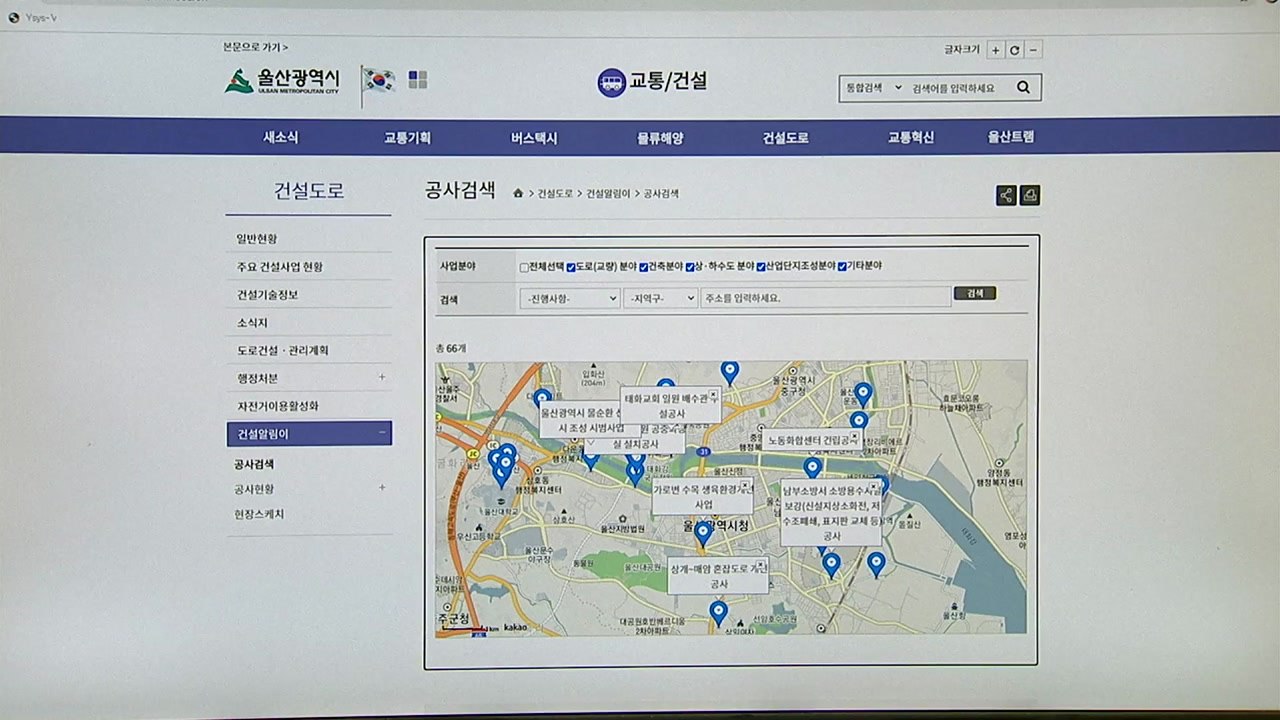The image size is (1280, 720).
Task: Open the four-square grid menu icon
Action: pos(417,80)
